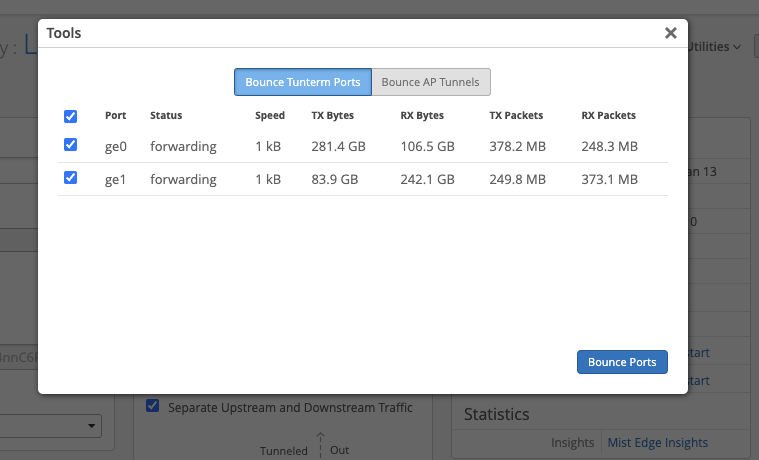Uncheck the ge0 port checkbox
The height and width of the screenshot is (460, 759).
(70, 145)
